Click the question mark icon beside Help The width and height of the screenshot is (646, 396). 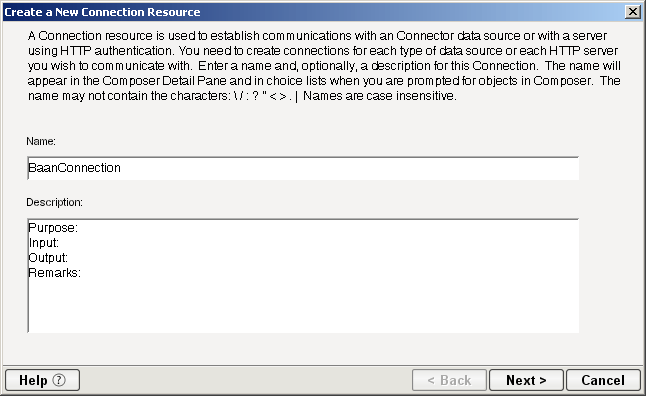click(59, 380)
